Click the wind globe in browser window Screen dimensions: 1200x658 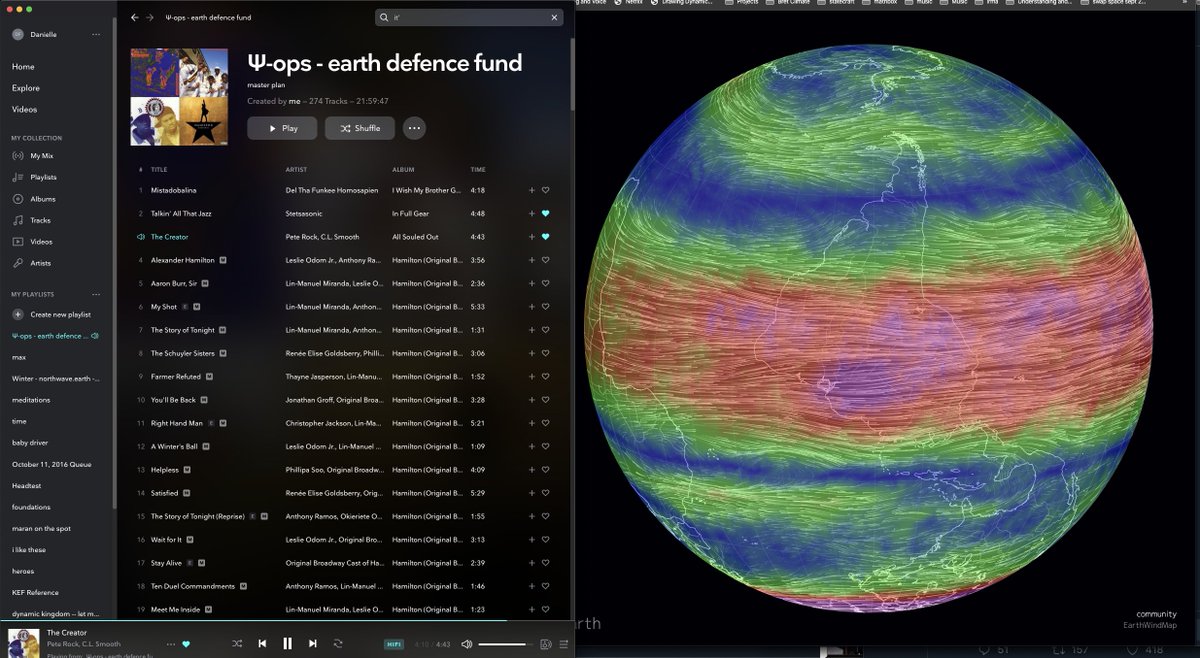coord(868,327)
